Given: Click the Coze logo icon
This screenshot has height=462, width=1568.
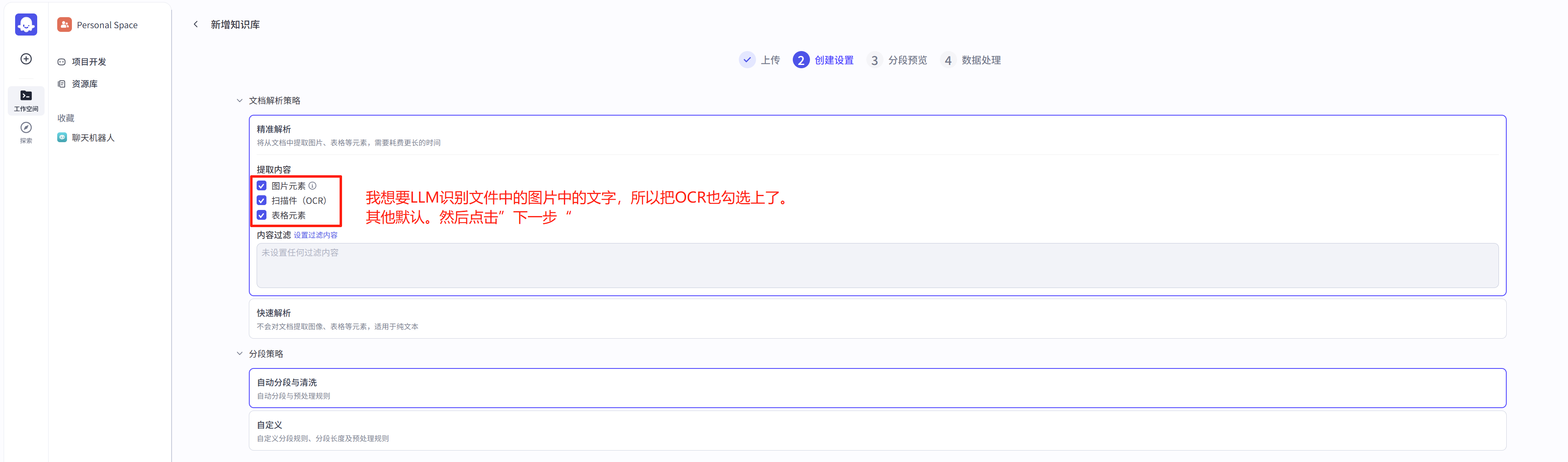Looking at the screenshot, I should point(26,25).
